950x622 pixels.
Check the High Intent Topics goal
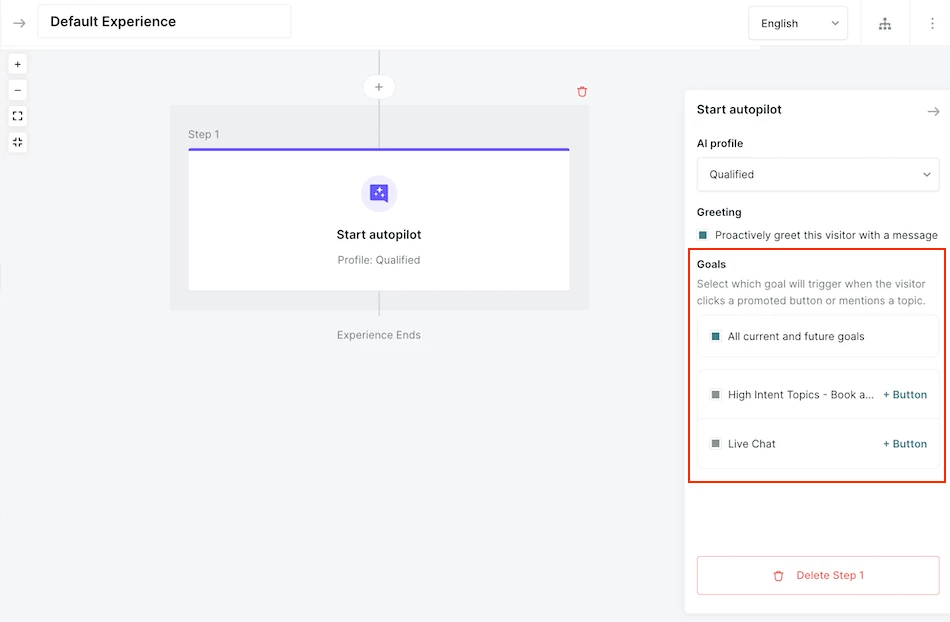coord(716,394)
